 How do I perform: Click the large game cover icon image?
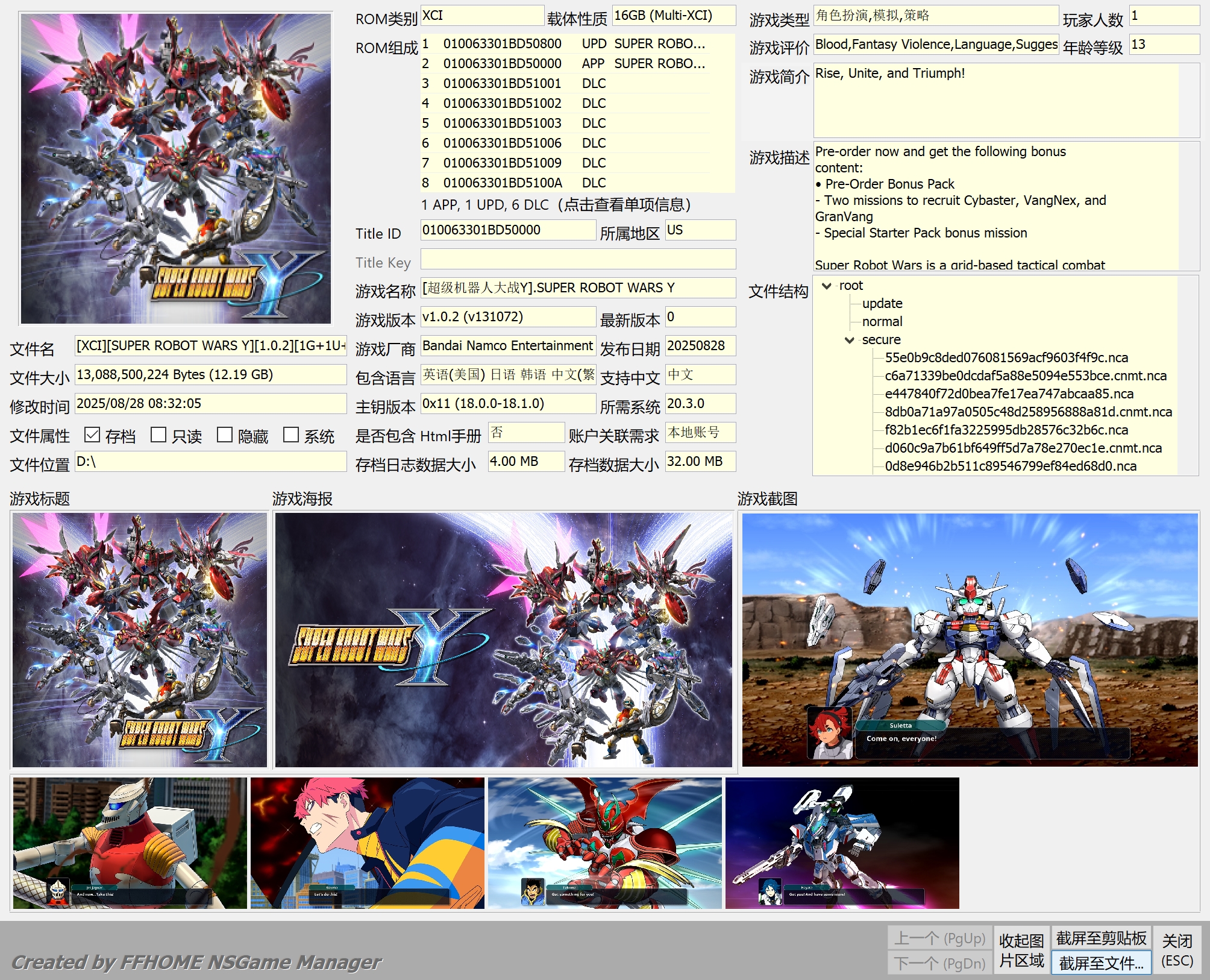click(x=175, y=169)
